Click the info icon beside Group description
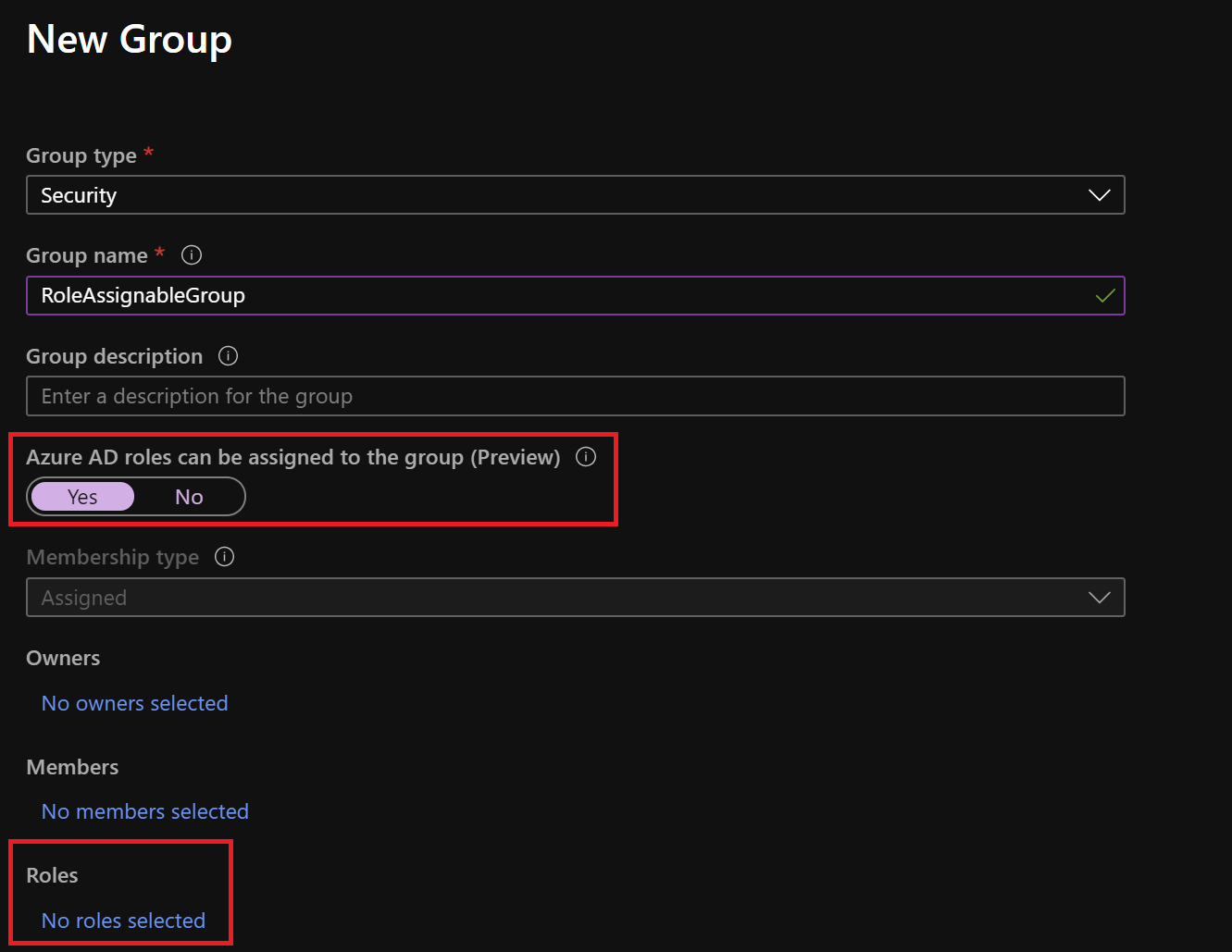1232x952 pixels. [228, 355]
